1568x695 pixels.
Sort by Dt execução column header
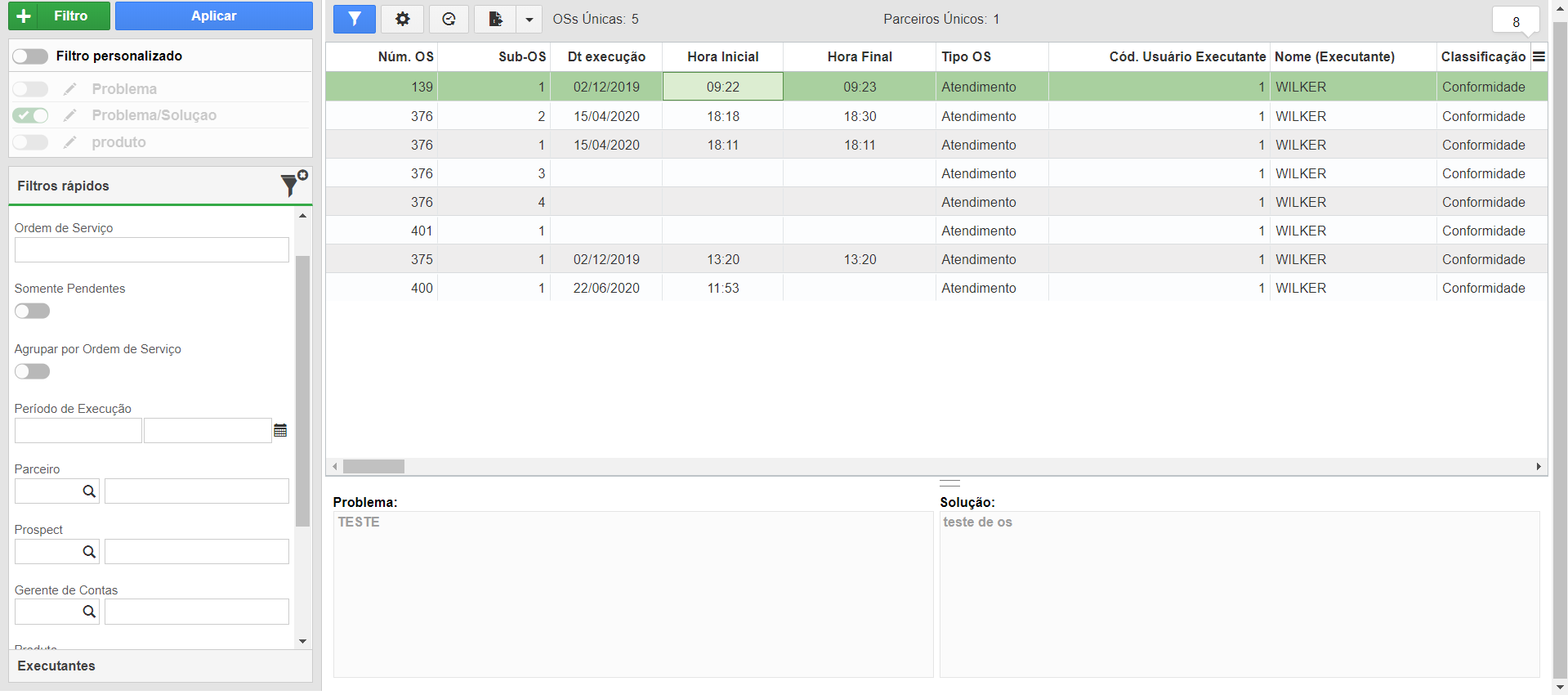[606, 56]
